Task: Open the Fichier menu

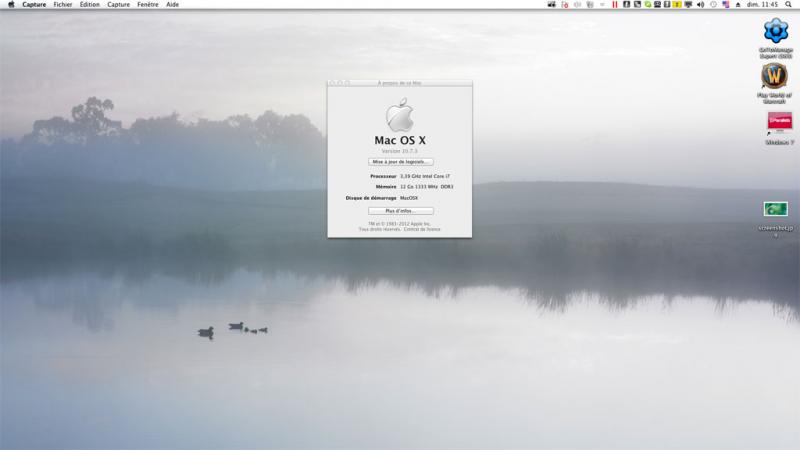Action: [x=63, y=4]
